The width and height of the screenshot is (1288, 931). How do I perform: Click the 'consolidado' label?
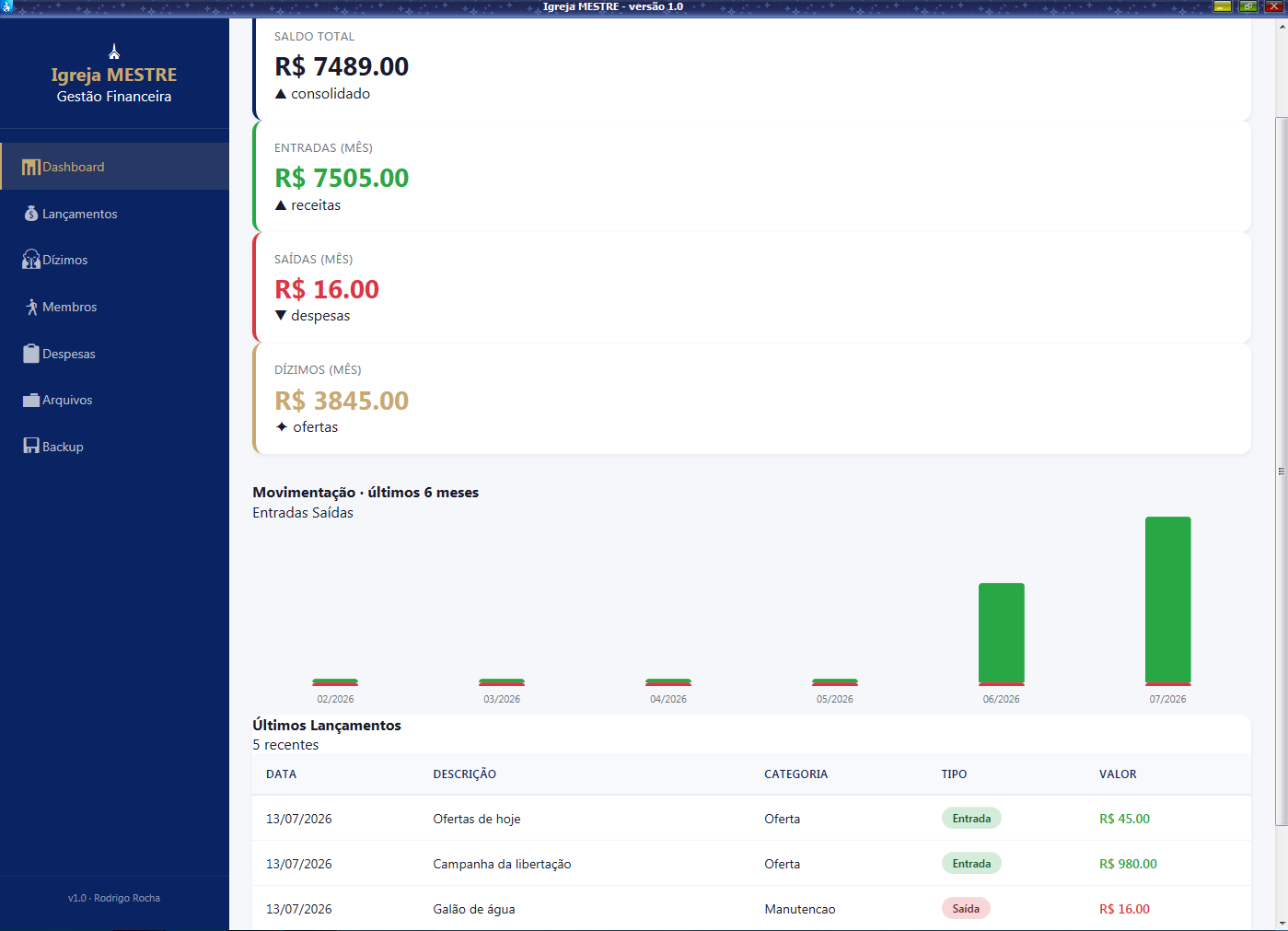click(331, 94)
